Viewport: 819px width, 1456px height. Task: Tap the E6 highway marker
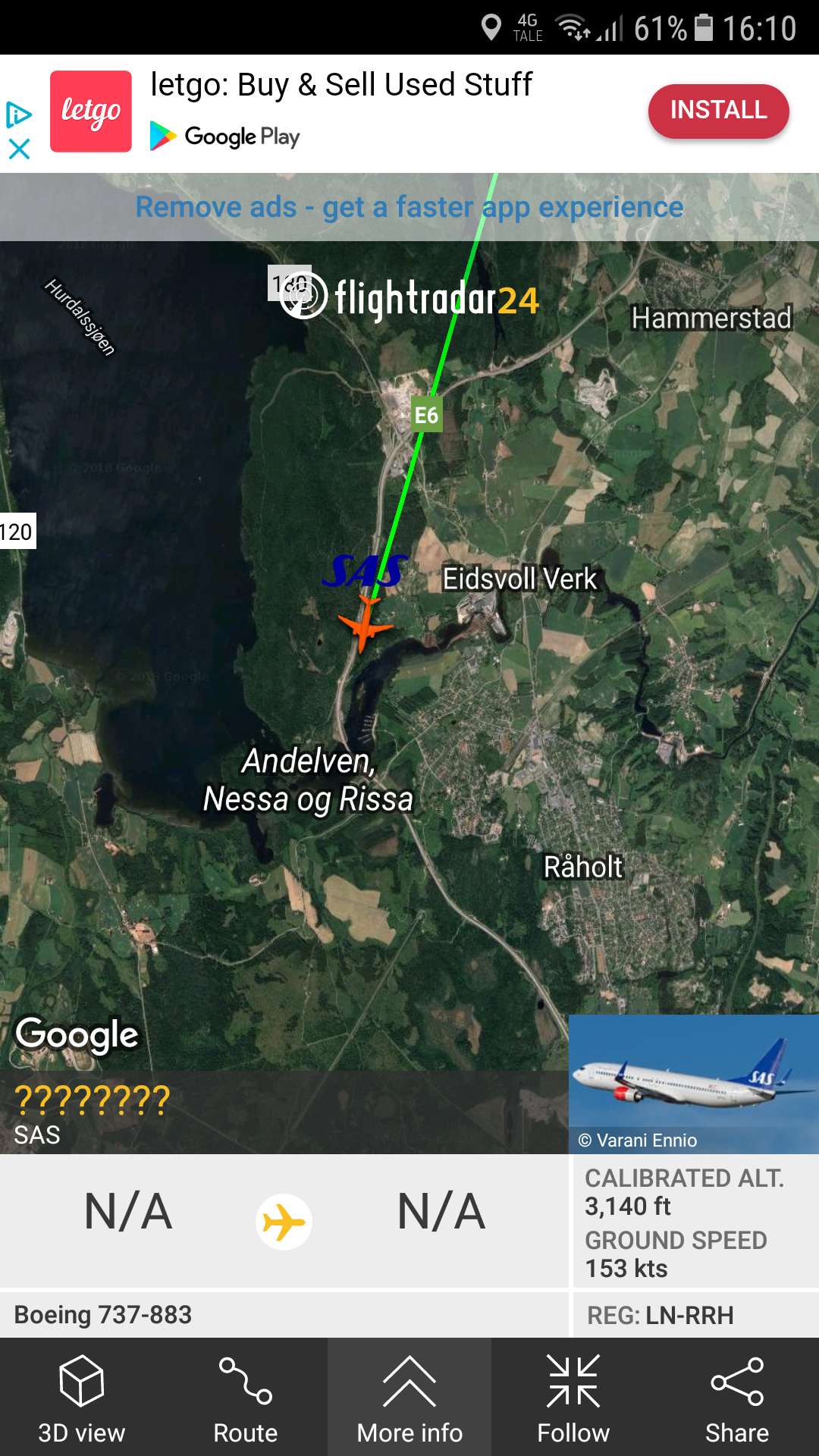pyautogui.click(x=426, y=415)
